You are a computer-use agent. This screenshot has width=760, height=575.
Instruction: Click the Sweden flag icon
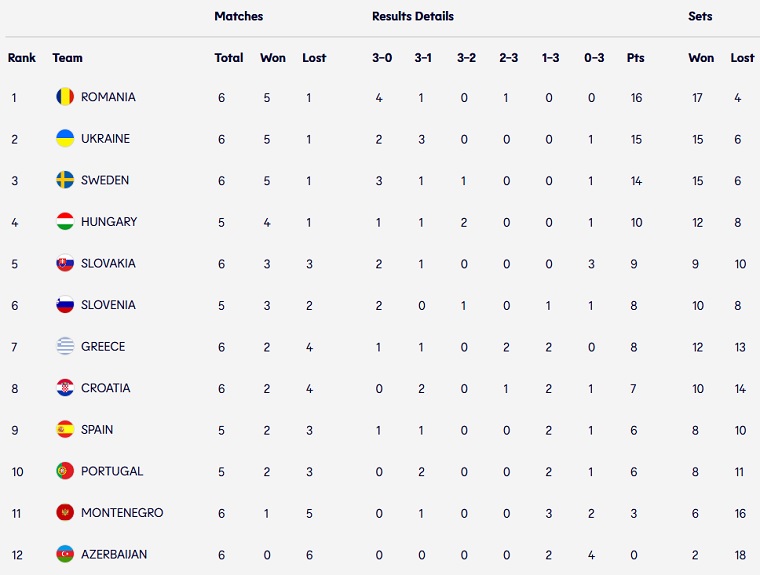point(65,181)
